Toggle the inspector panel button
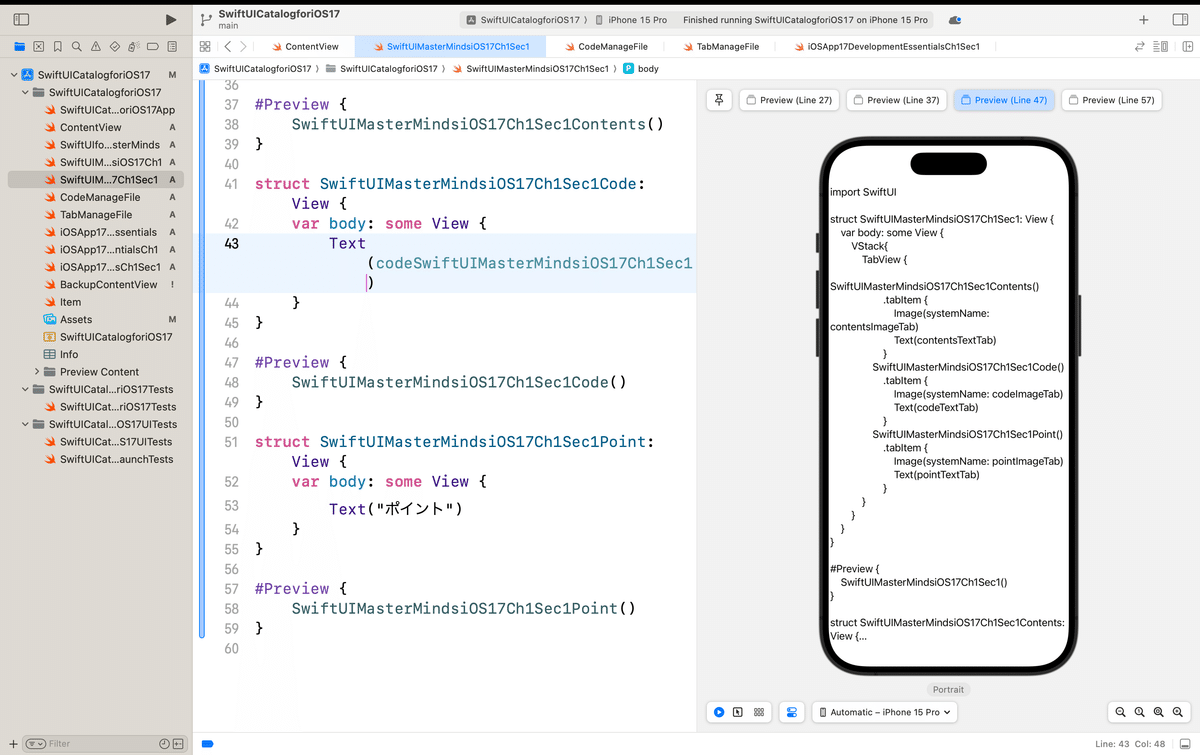 pos(1178,20)
